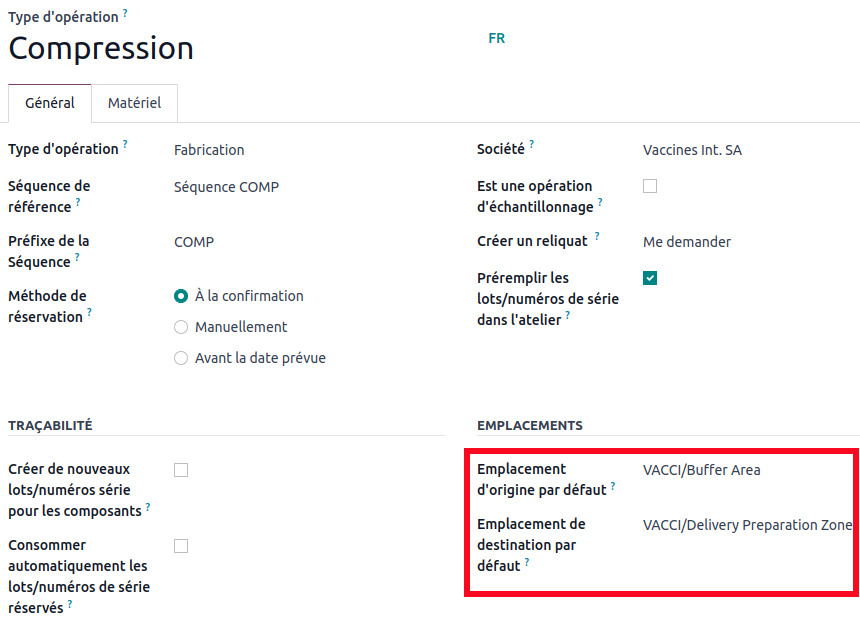Image resolution: width=860 pixels, height=624 pixels.
Task: Click help icon beside Méthode de réservation
Action: tap(89, 312)
